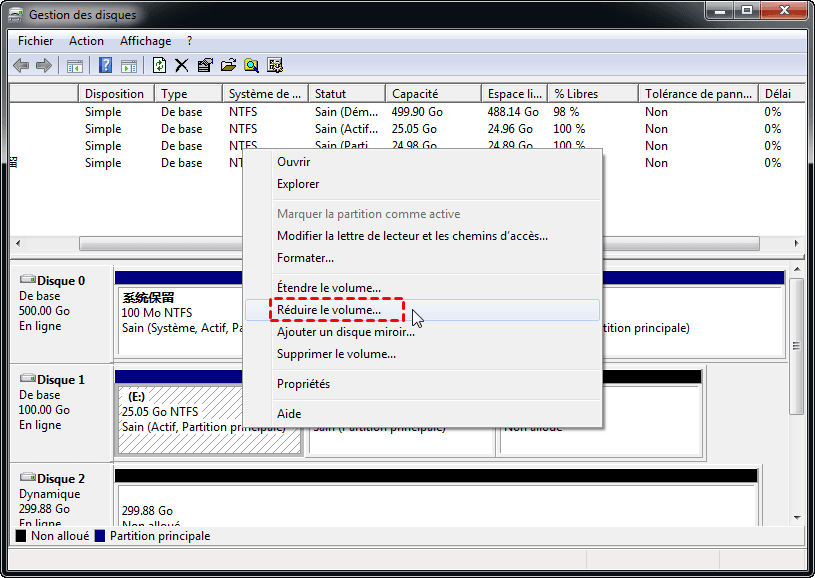Open the ? help menu

(x=190, y=41)
